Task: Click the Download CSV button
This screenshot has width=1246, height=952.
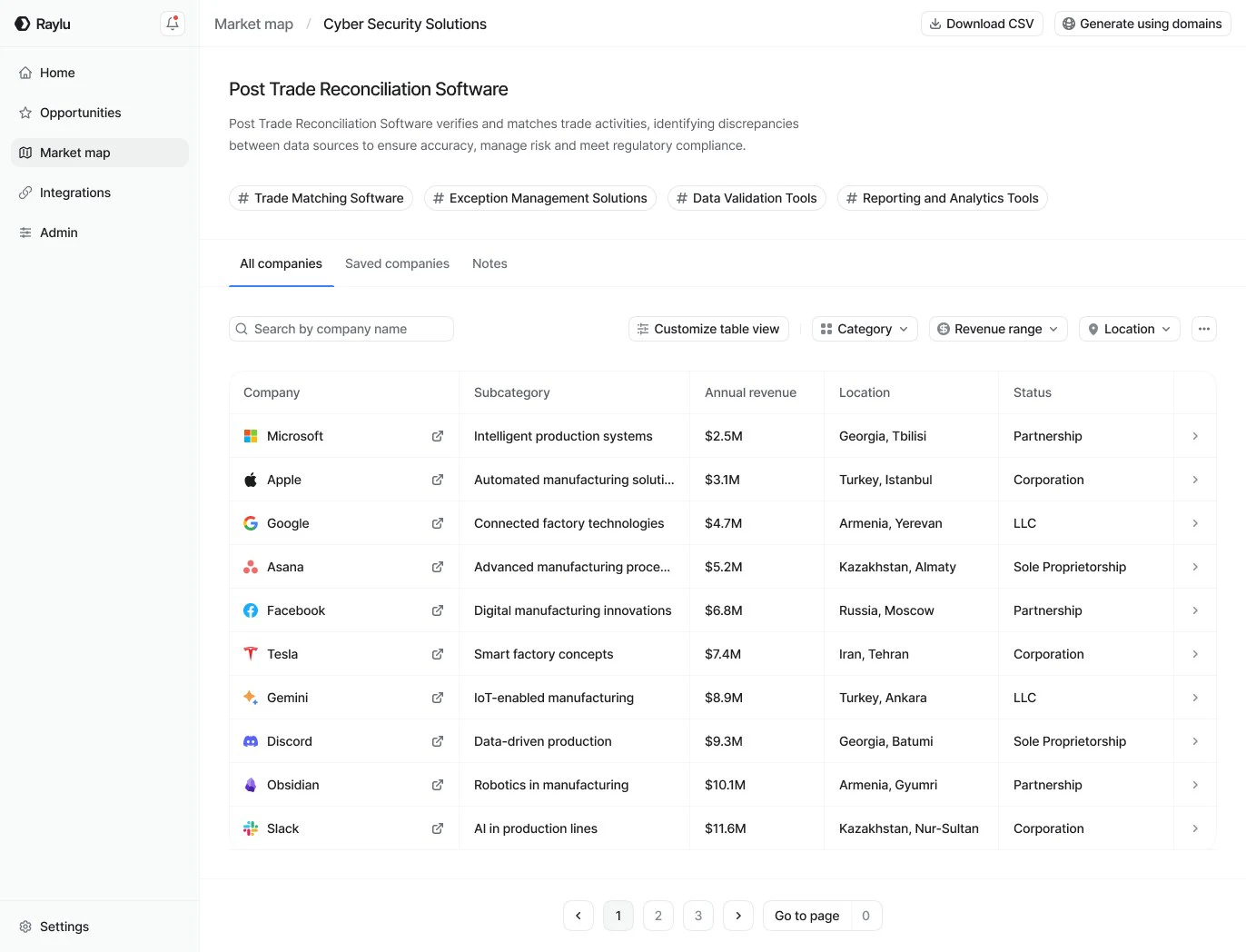Action: coord(982,24)
